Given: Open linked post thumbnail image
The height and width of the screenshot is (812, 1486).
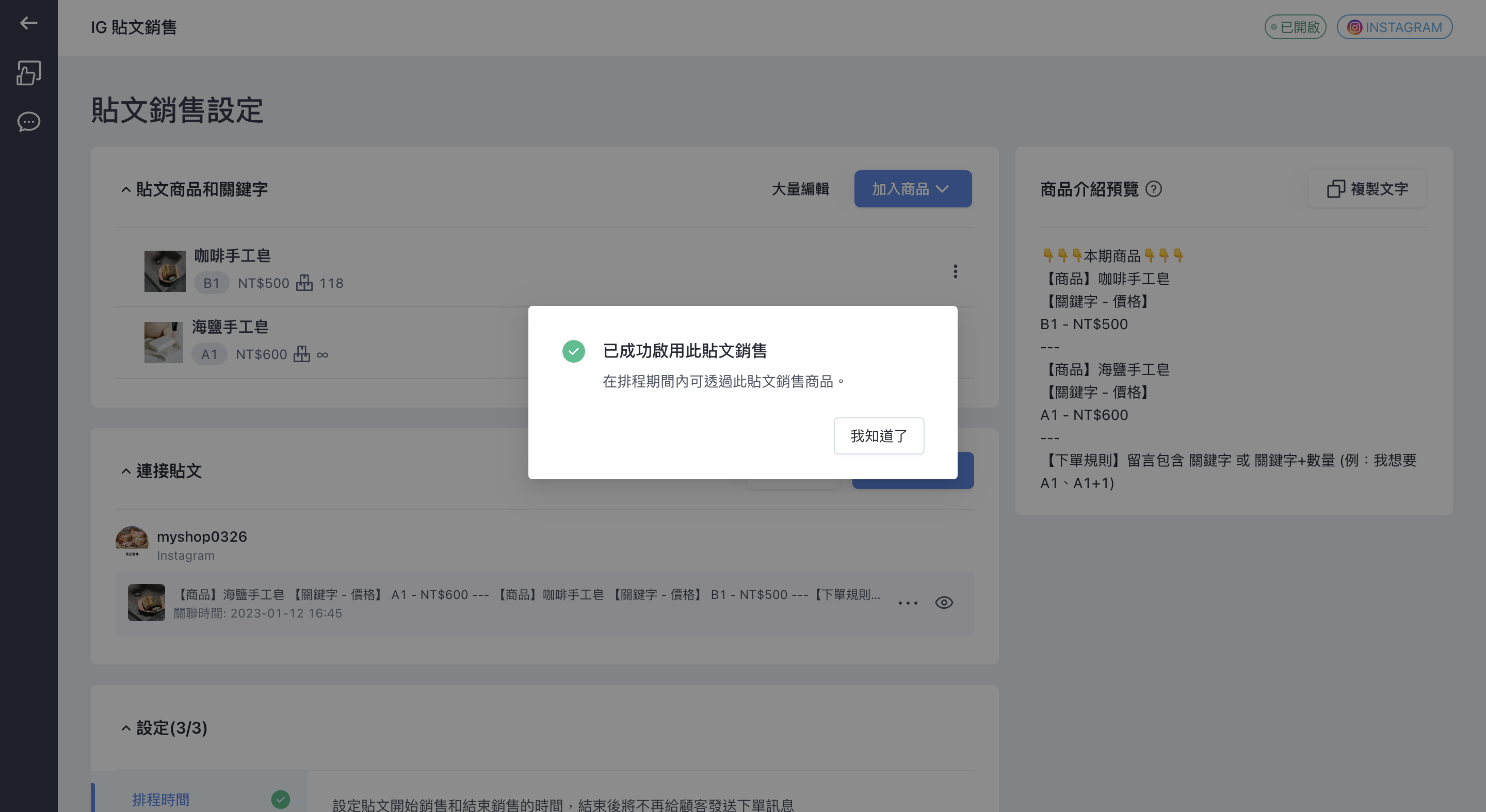Looking at the screenshot, I should coord(147,603).
